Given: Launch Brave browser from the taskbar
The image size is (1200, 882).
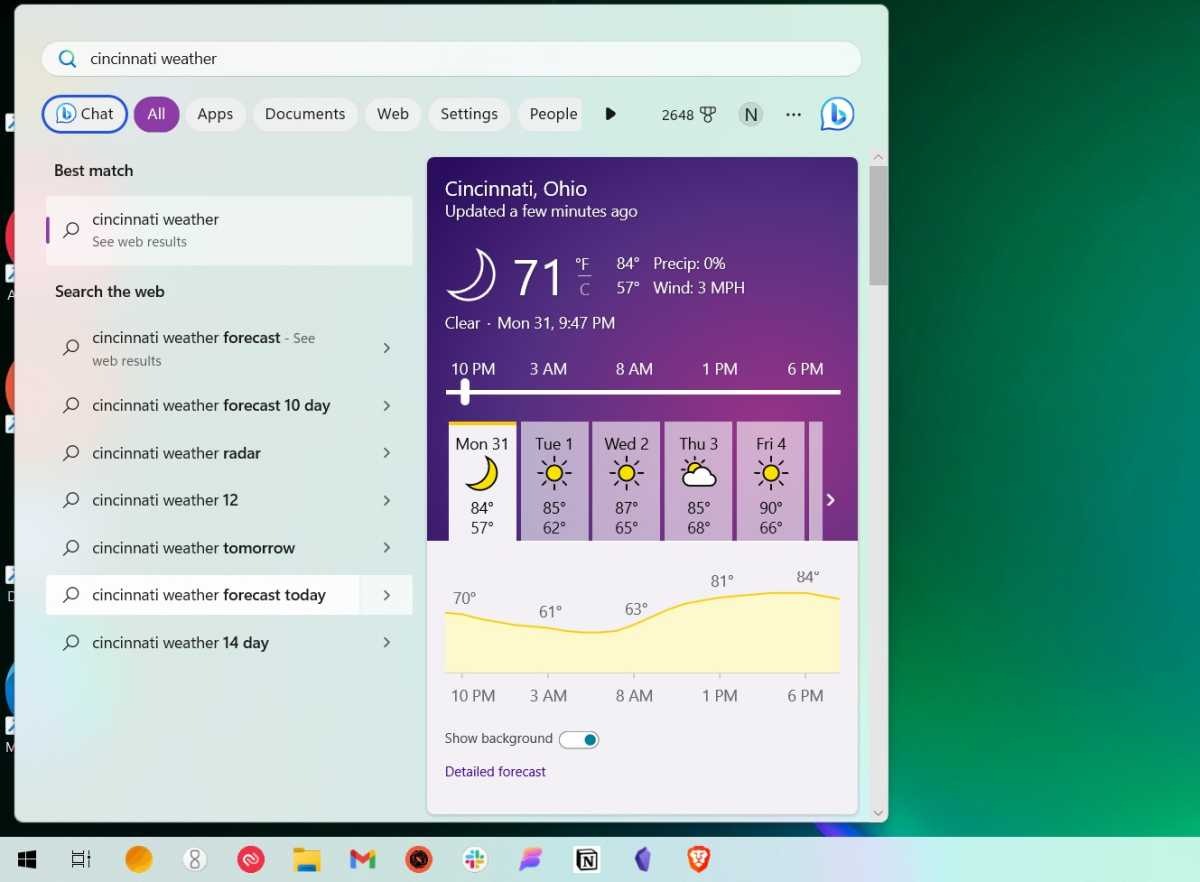Looking at the screenshot, I should point(698,858).
